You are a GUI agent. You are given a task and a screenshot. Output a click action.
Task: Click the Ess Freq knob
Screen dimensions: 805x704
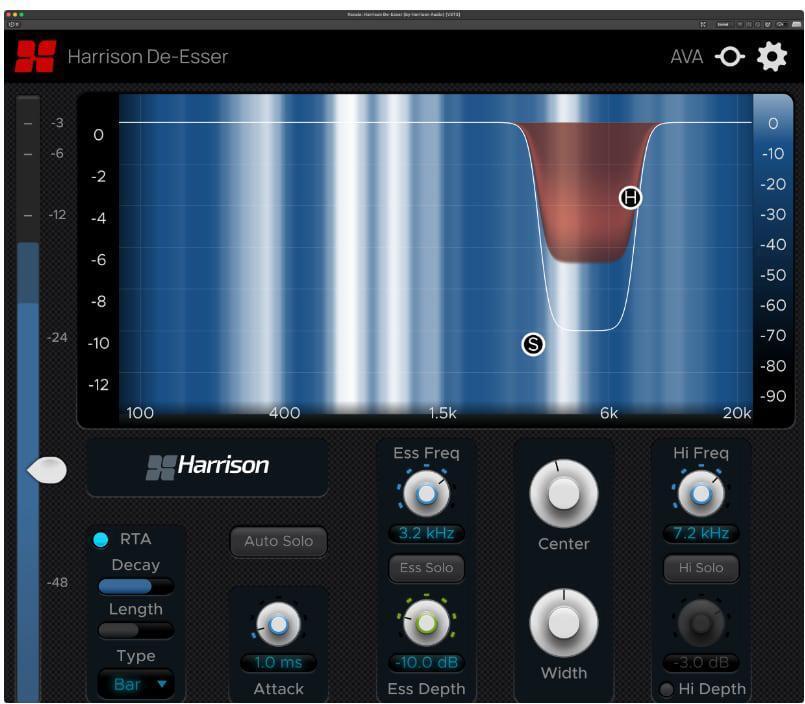tap(425, 492)
